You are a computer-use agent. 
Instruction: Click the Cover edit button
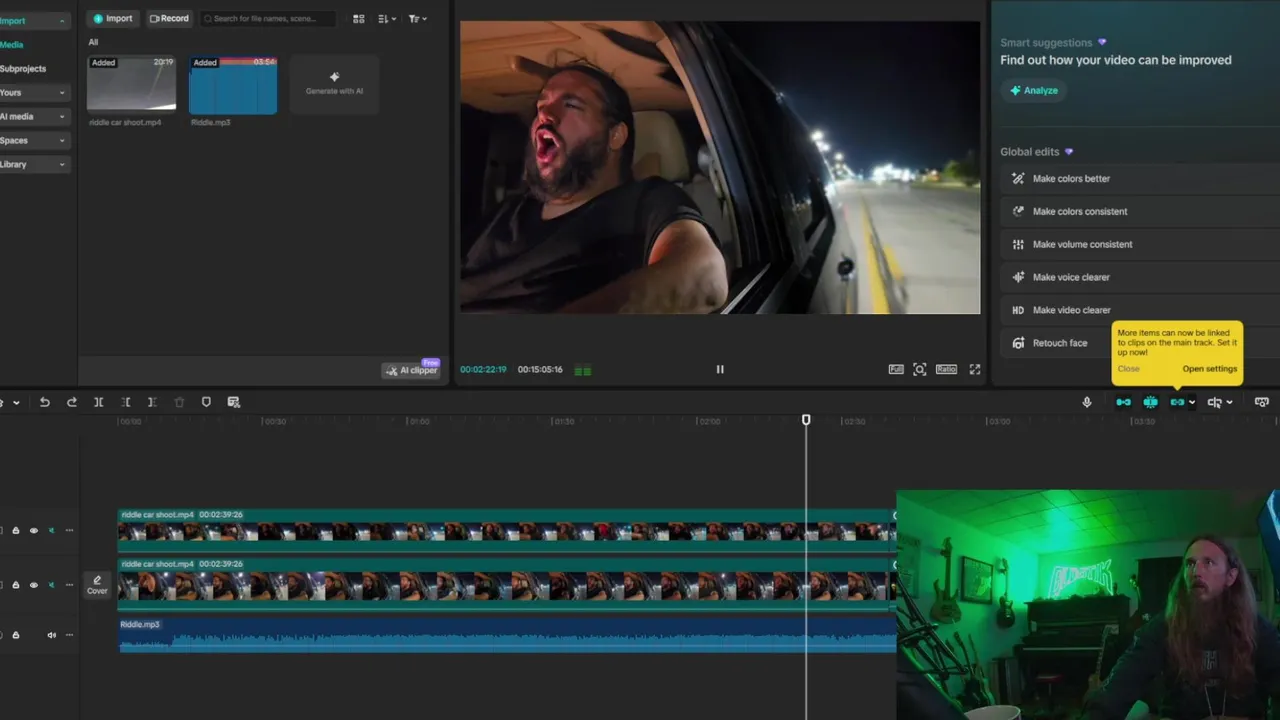97,585
